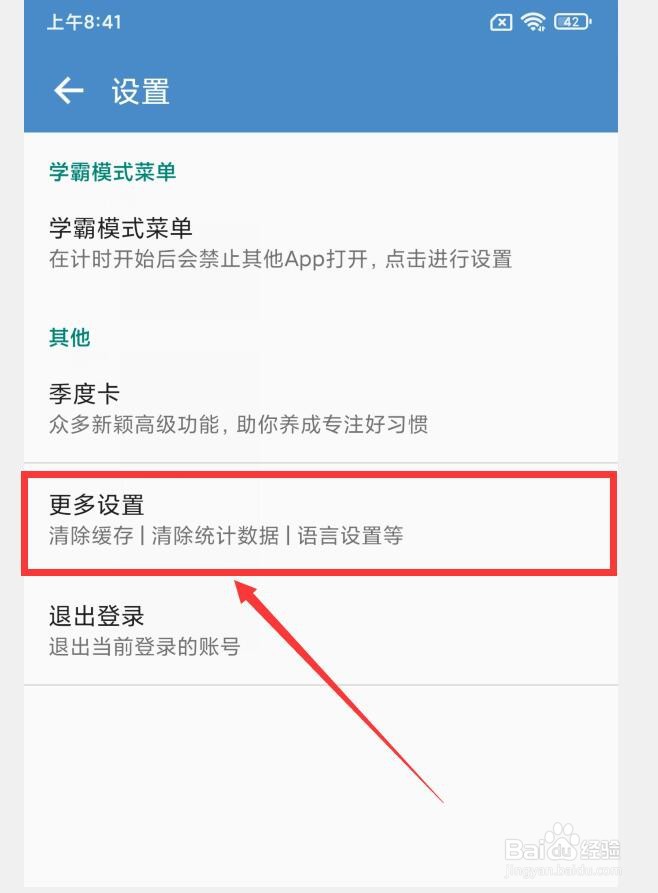Screen dimensions: 658x893
Task: Select 退出登录 to log out
Action: pos(321,630)
